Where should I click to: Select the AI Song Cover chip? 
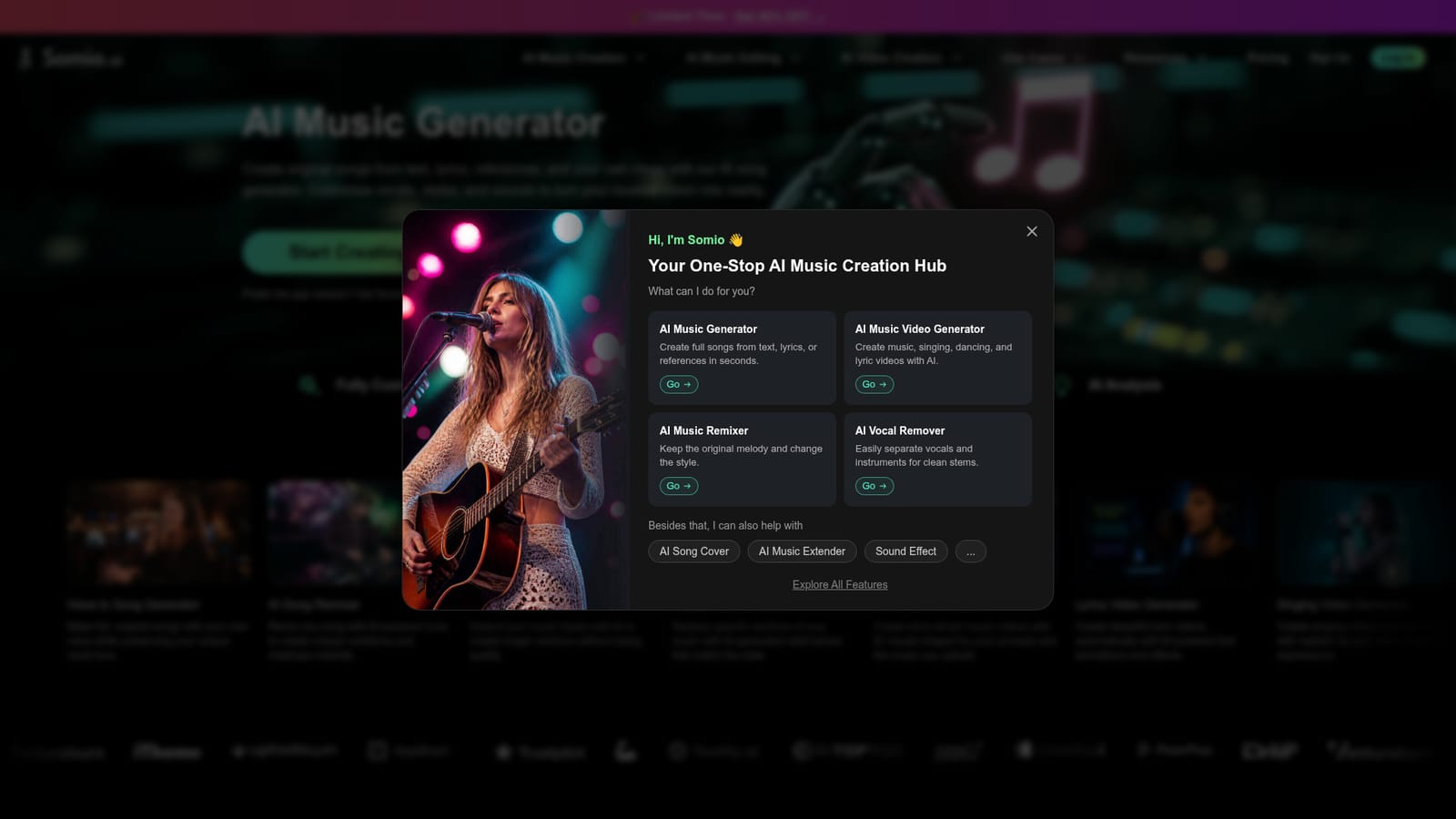point(693,551)
